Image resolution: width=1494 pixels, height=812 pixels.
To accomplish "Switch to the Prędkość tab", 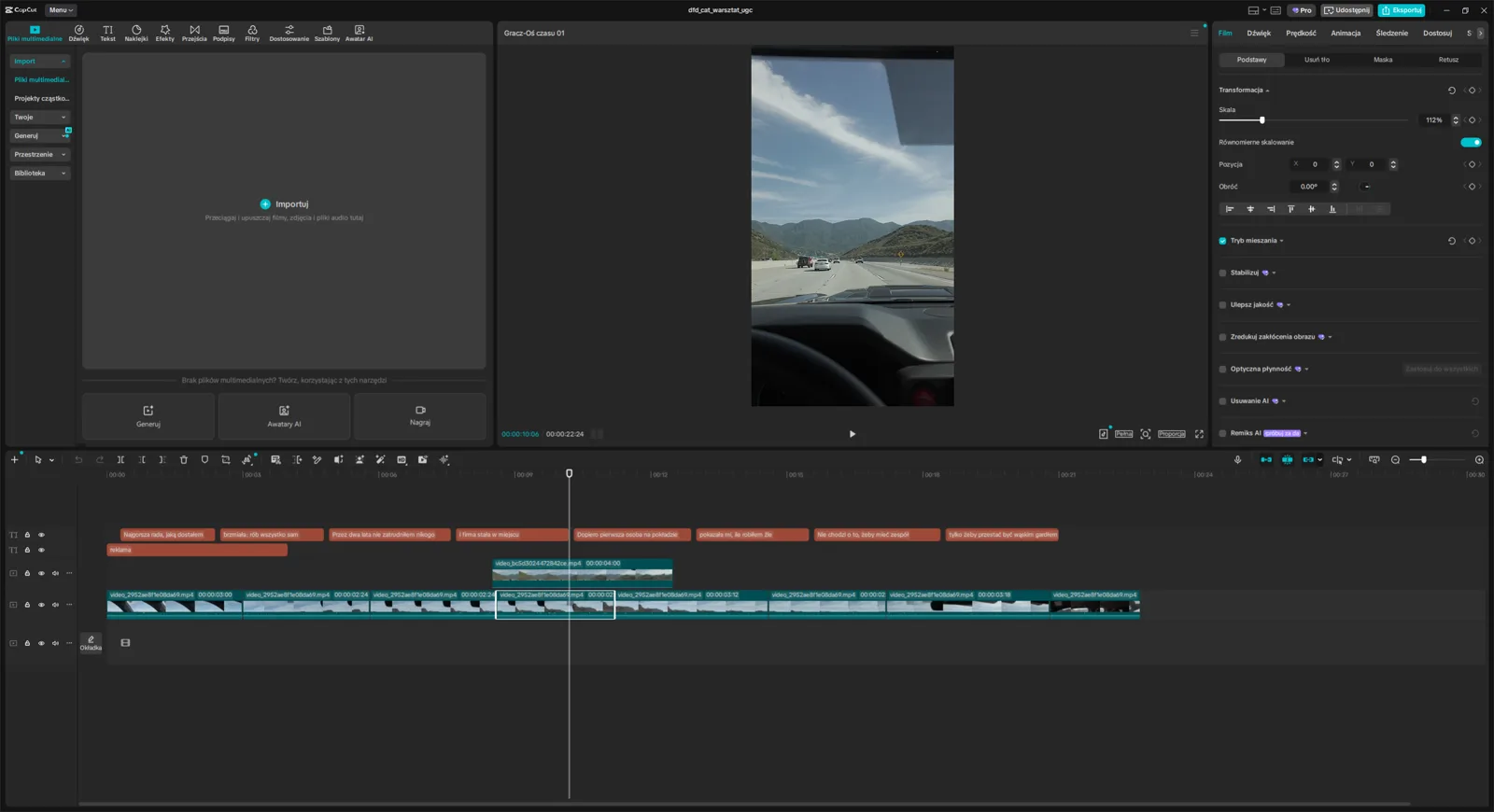I will click(x=1301, y=34).
